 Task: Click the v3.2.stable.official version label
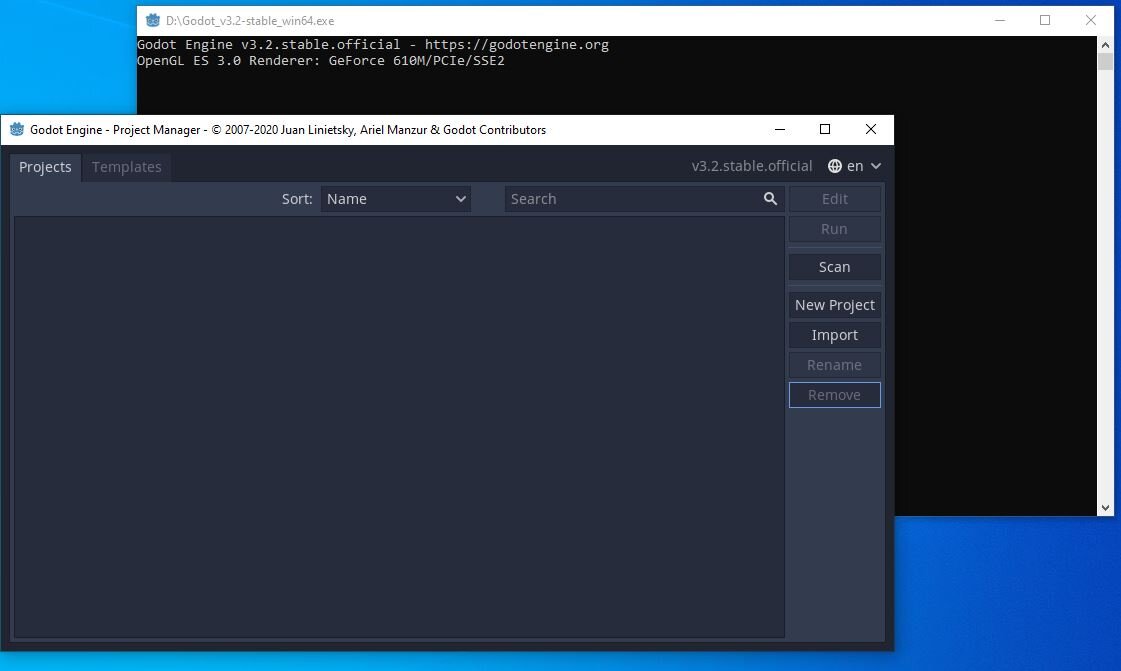[751, 166]
